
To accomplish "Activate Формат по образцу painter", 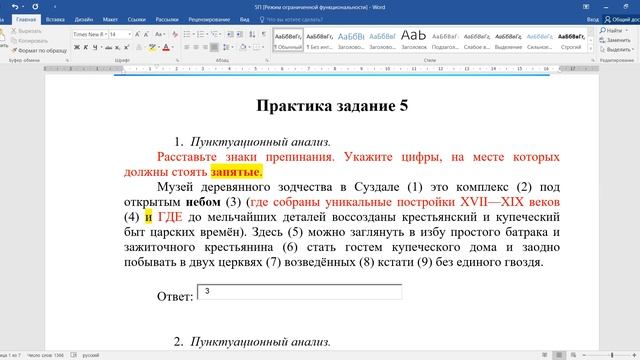I will coord(39,51).
